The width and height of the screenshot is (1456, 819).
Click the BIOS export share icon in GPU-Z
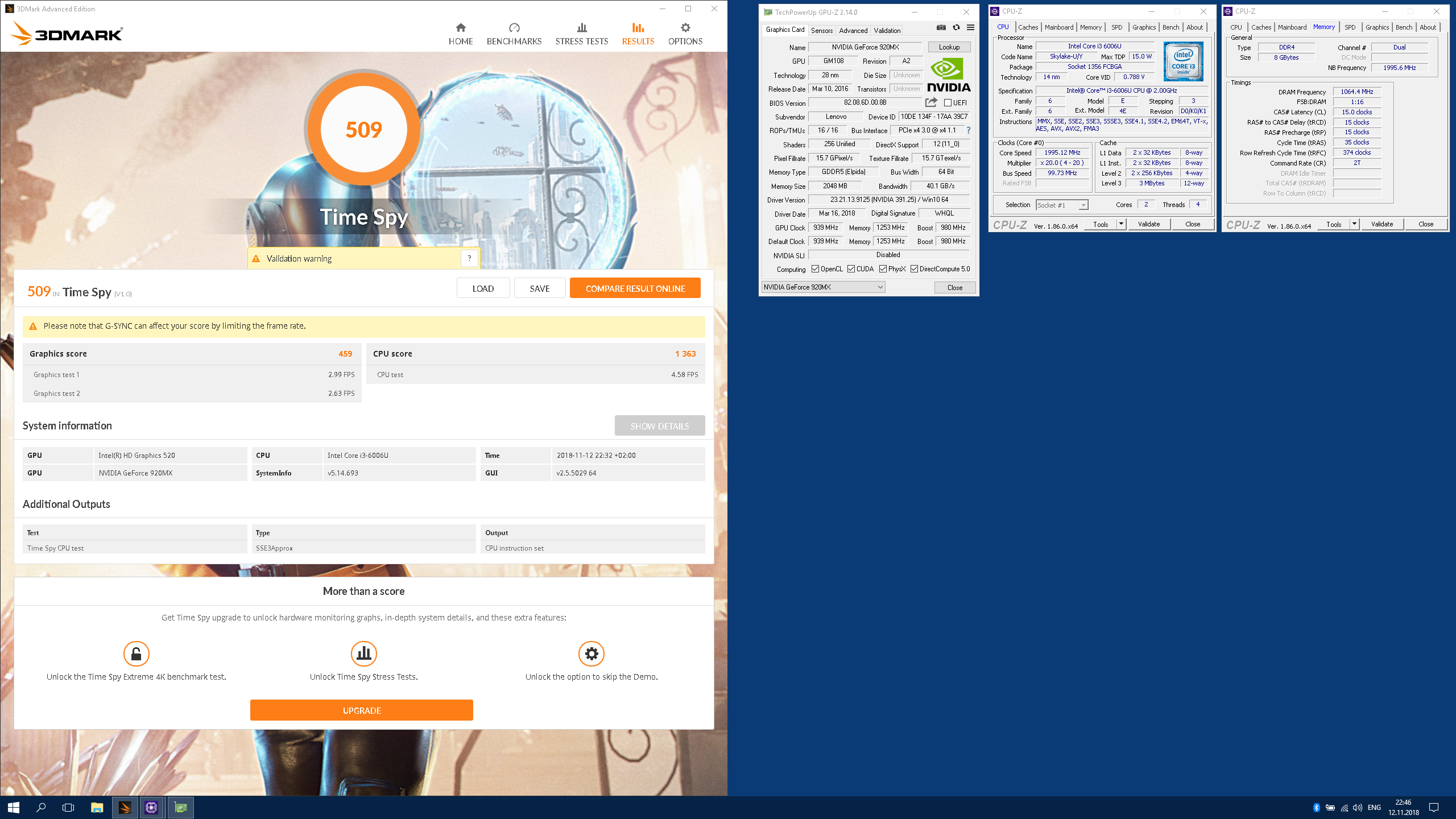pos(931,102)
